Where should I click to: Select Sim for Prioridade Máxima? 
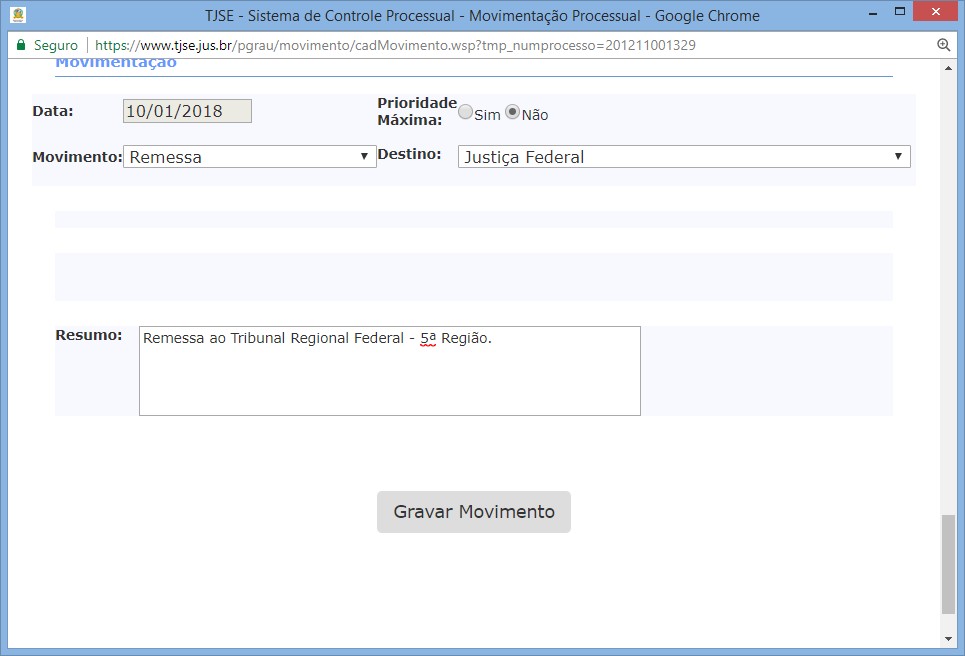tap(465, 113)
